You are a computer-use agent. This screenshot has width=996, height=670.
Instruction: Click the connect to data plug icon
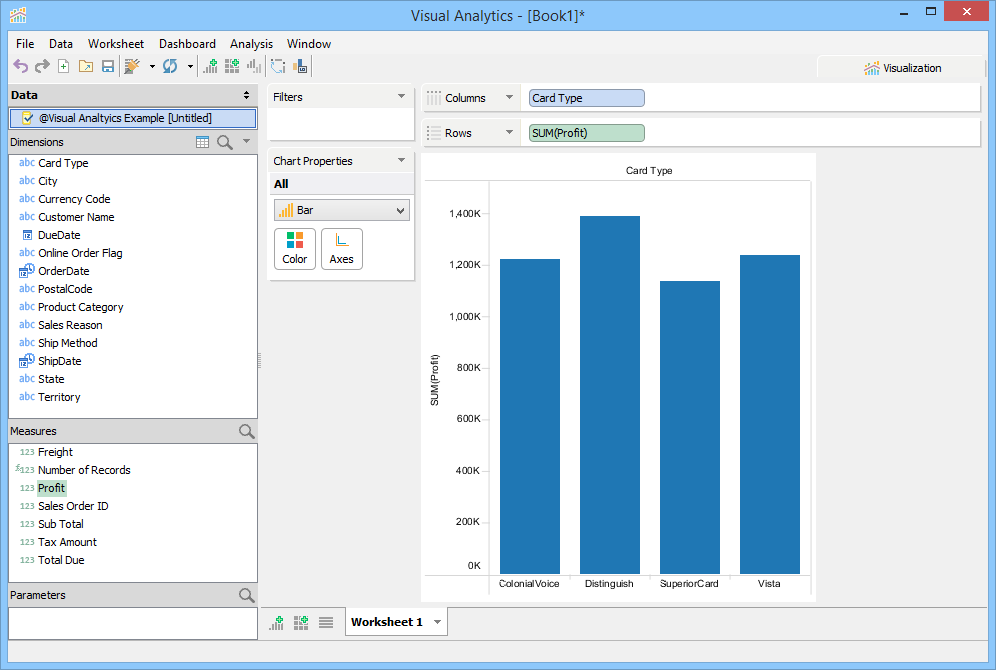pos(132,66)
